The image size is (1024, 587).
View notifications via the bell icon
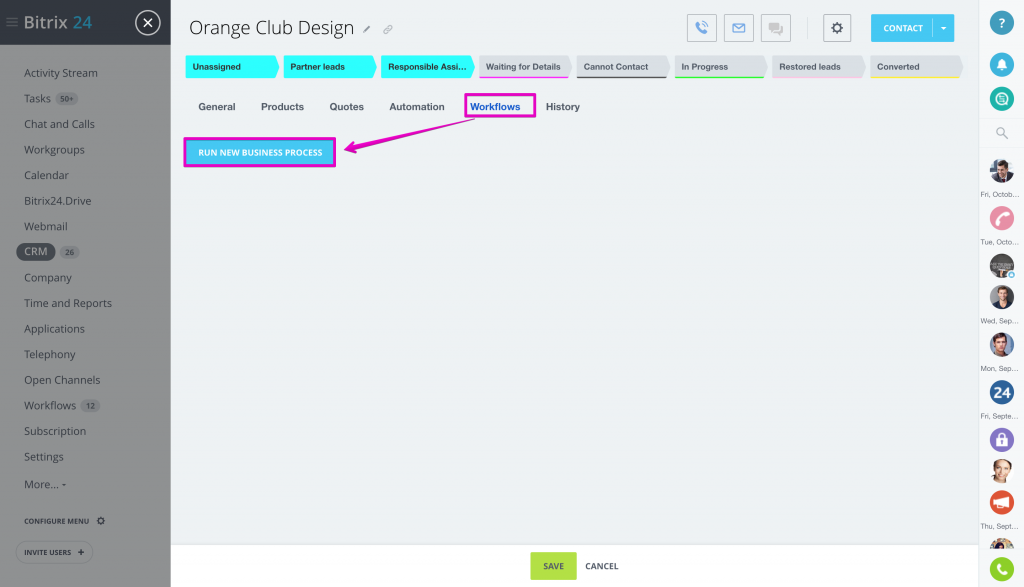1001,65
